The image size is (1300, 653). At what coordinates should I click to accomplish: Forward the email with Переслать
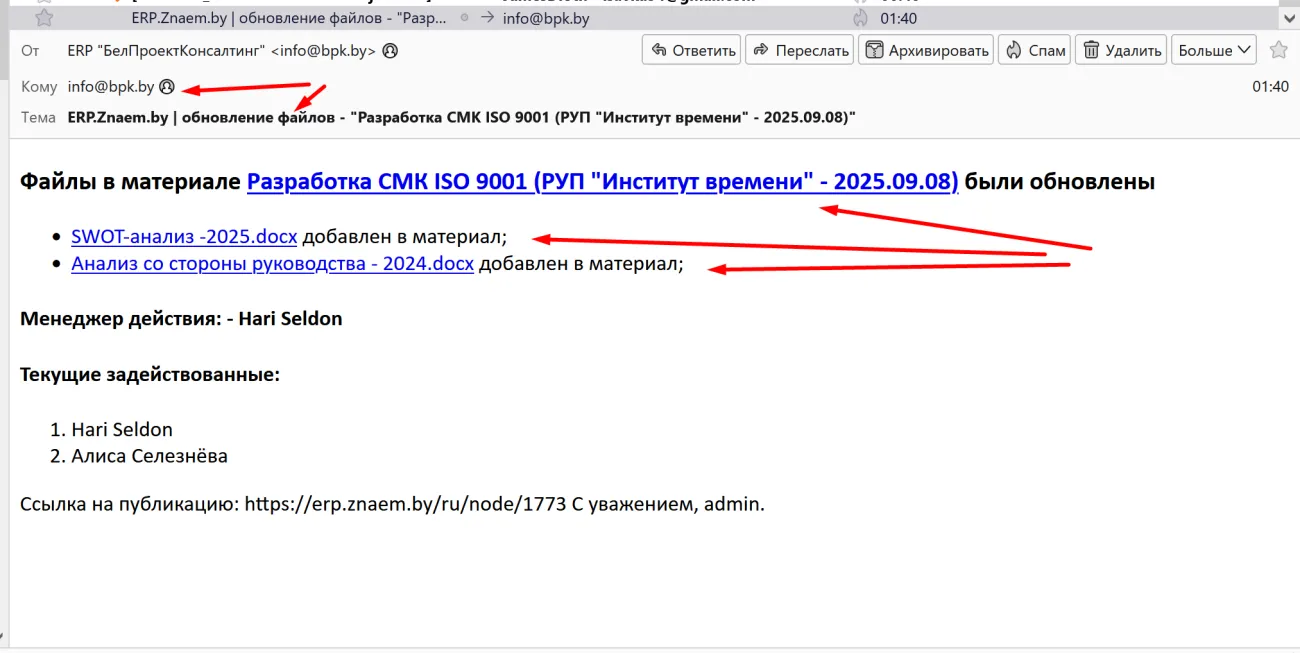[x=799, y=50]
